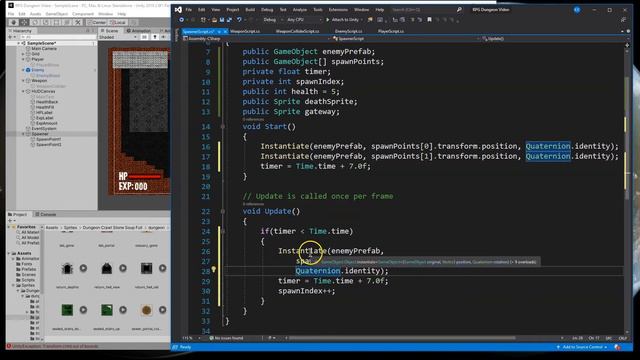Select the Scripts folder in Project panel
The image size is (640, 360).
tap(28, 280)
